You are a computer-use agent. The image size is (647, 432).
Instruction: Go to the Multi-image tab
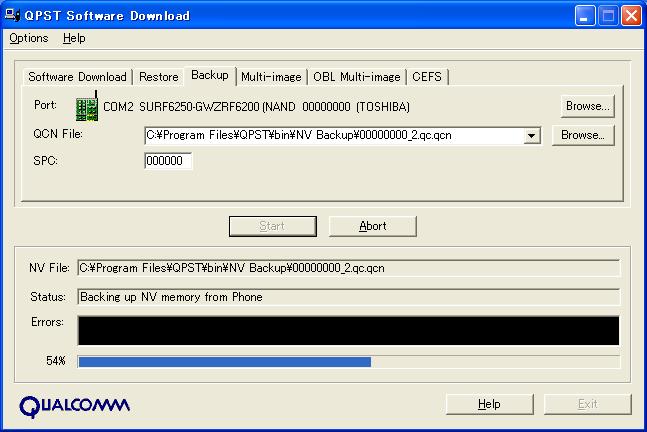point(271,77)
